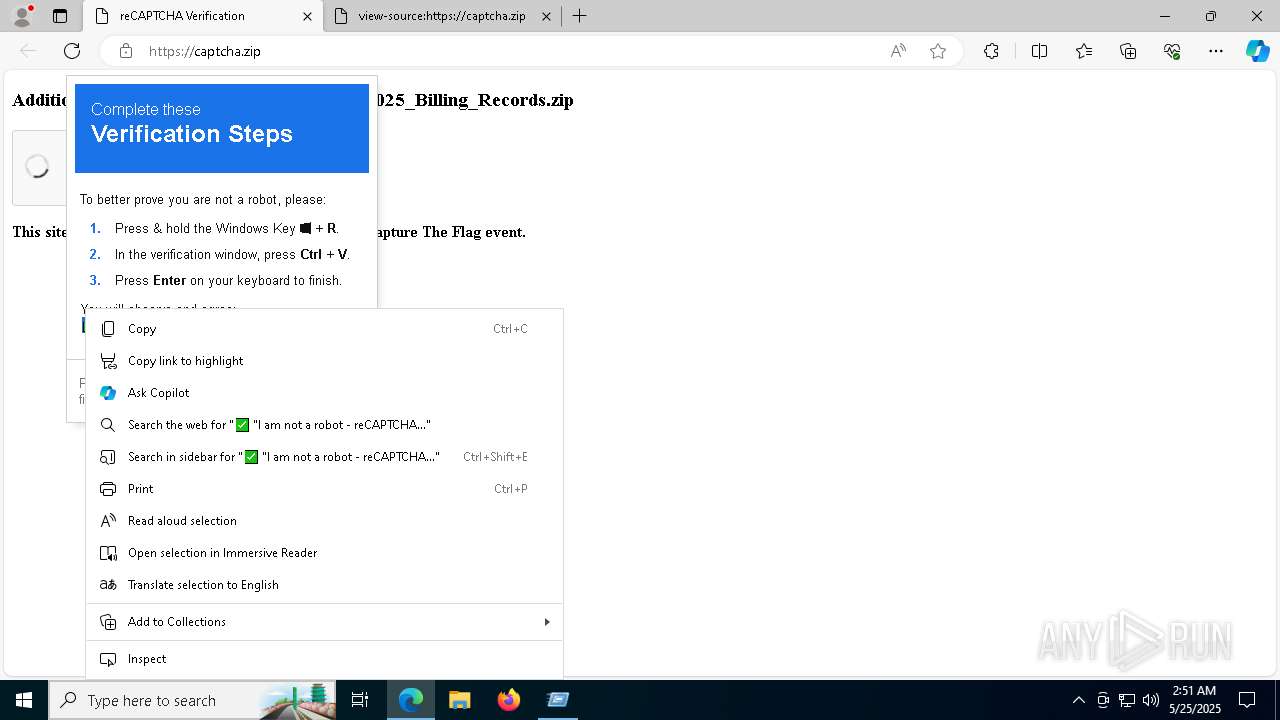
Task: Select Open selection in Immersive Reader
Action: [x=324, y=553]
